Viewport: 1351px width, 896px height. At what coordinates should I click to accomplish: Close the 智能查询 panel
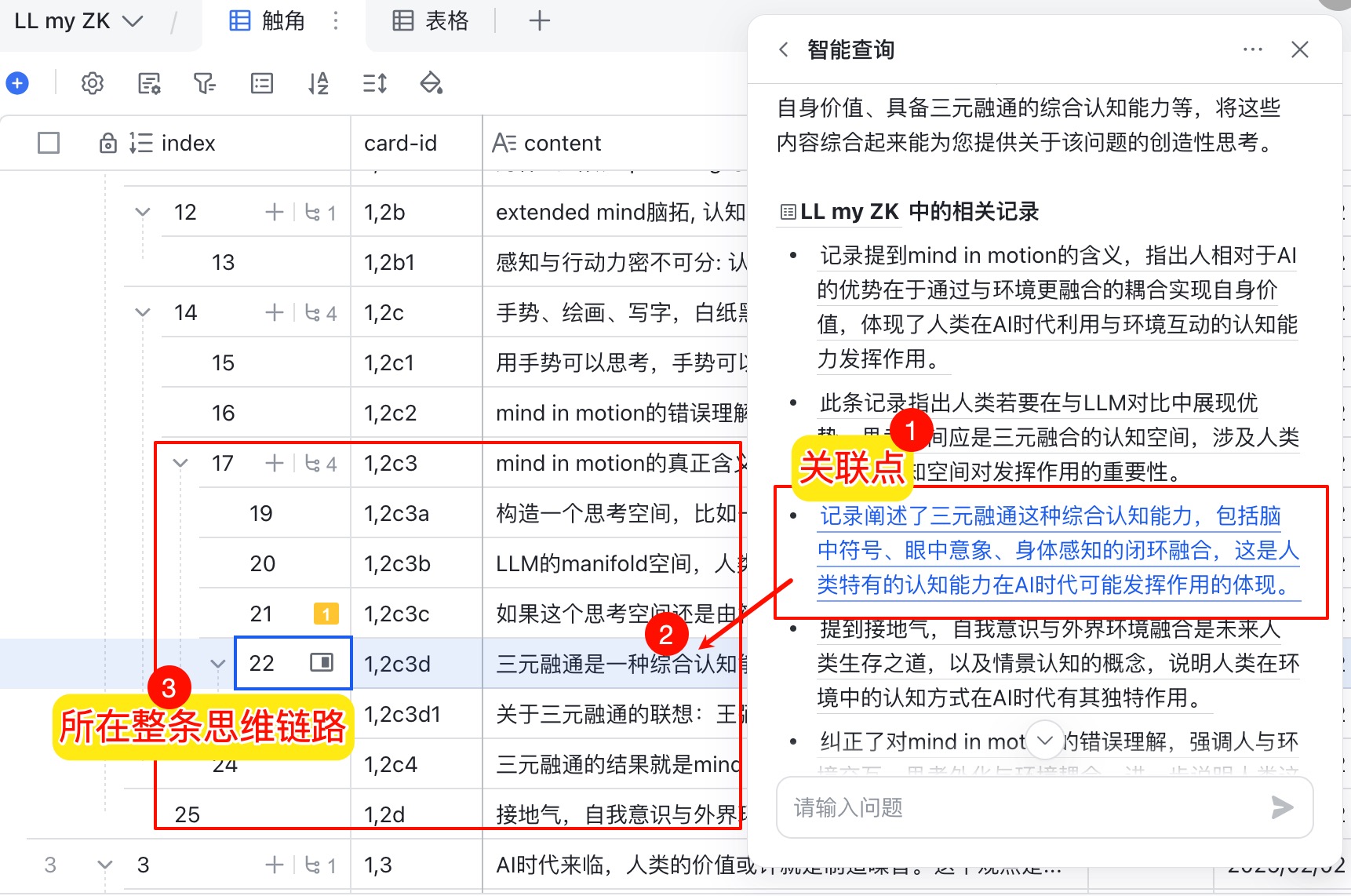pyautogui.click(x=1300, y=49)
